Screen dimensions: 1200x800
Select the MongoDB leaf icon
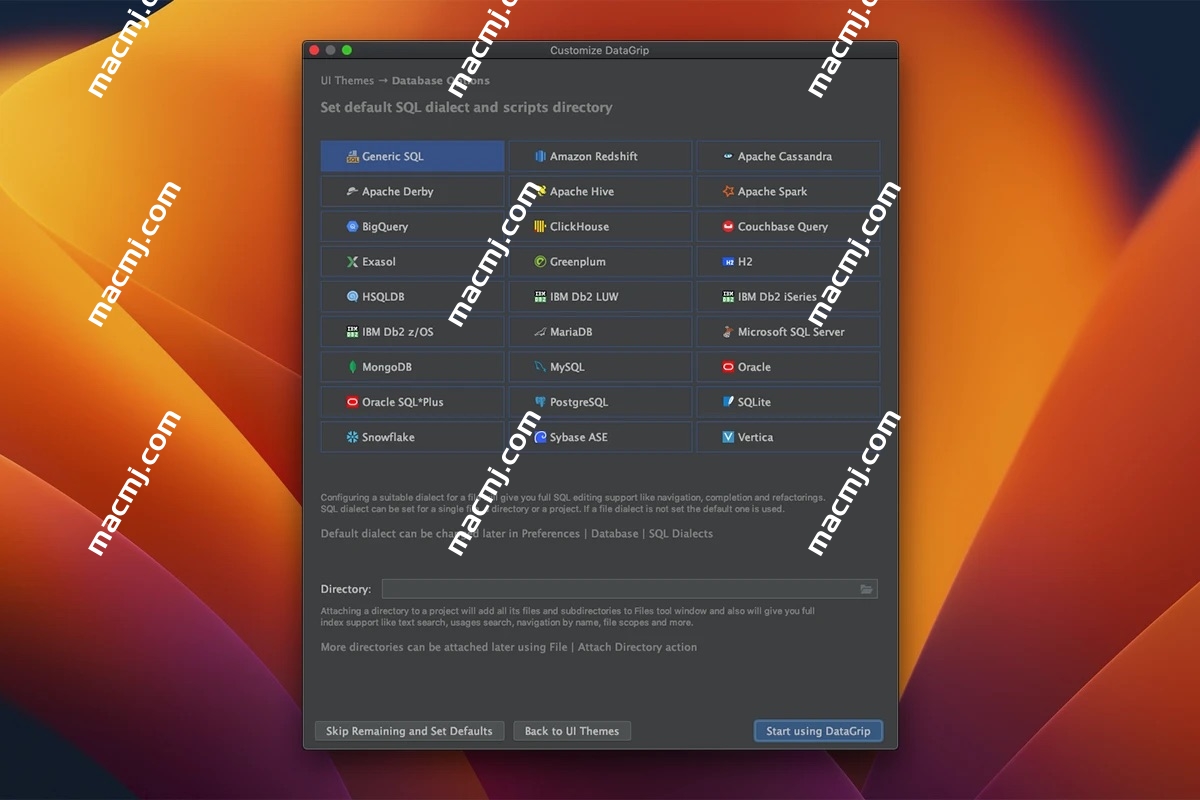[x=351, y=366]
